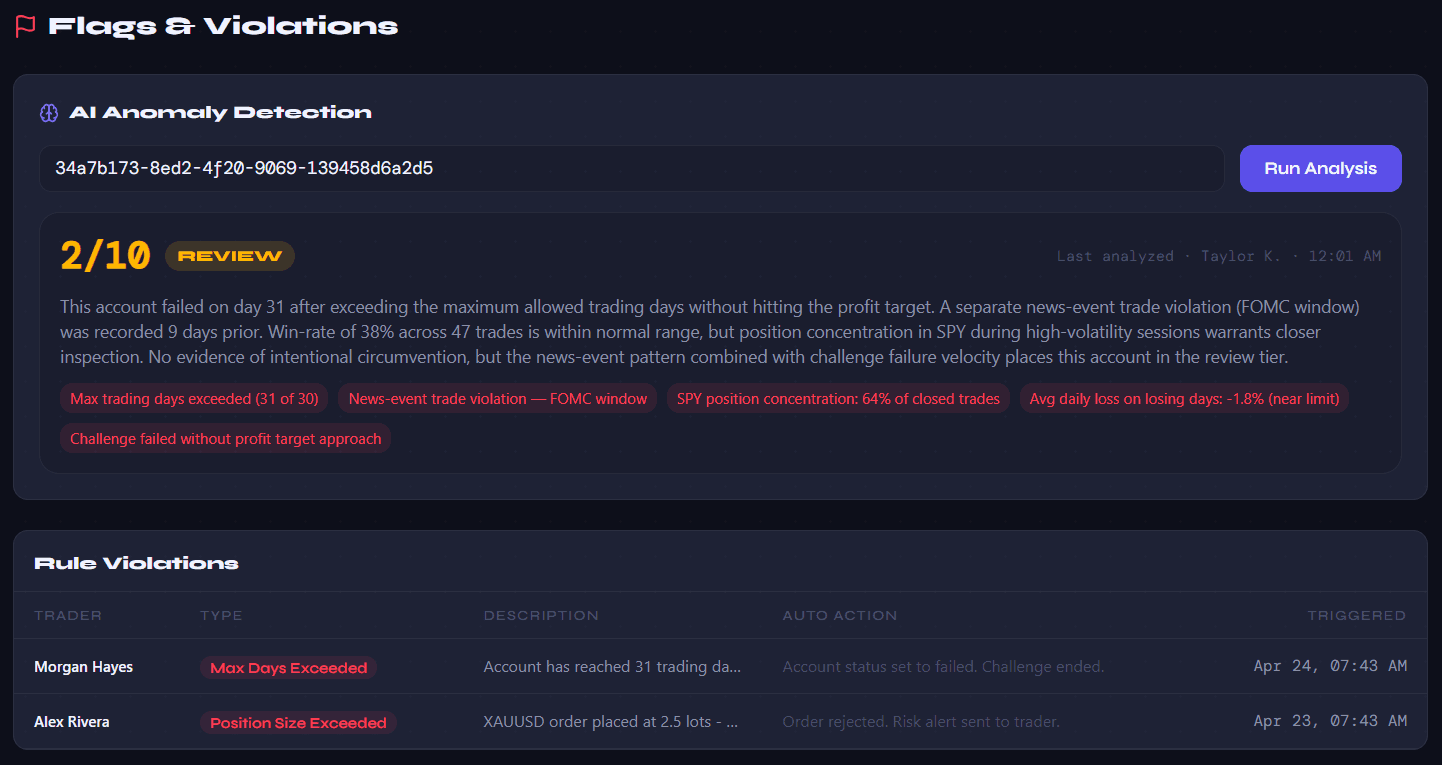Click Challenge failed without profit target tag
The image size is (1442, 765).
tap(225, 439)
